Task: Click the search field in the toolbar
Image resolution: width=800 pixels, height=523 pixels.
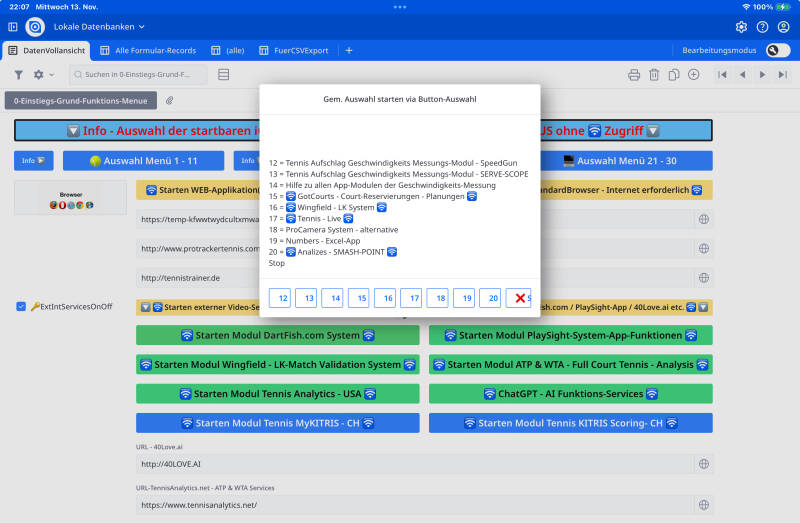Action: click(138, 75)
